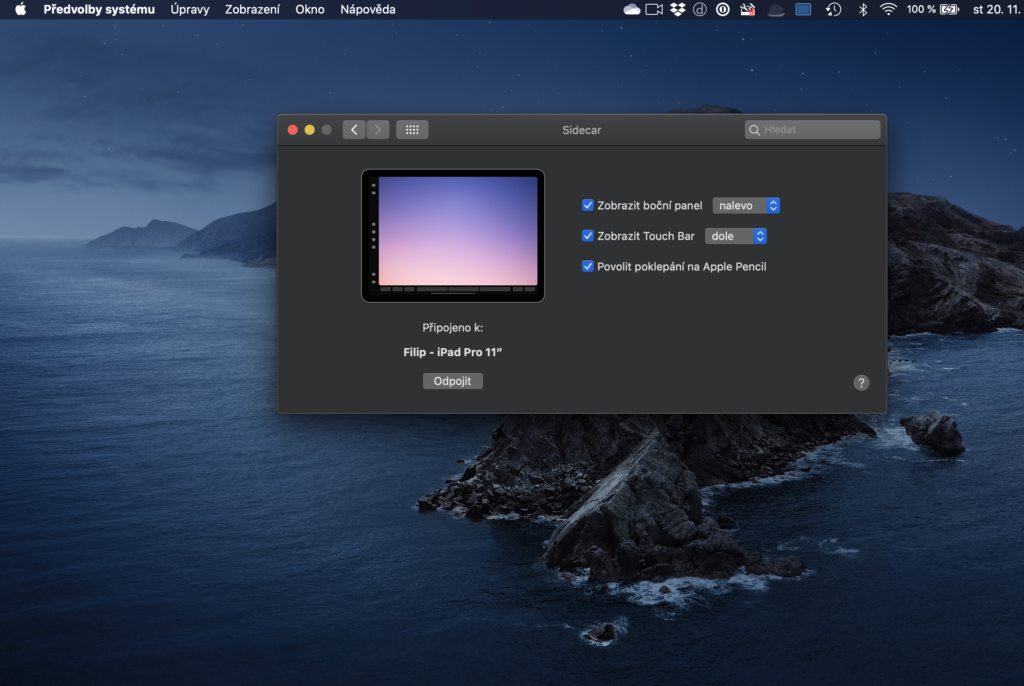
Task: Open Time Machine menu bar icon
Action: tap(833, 9)
